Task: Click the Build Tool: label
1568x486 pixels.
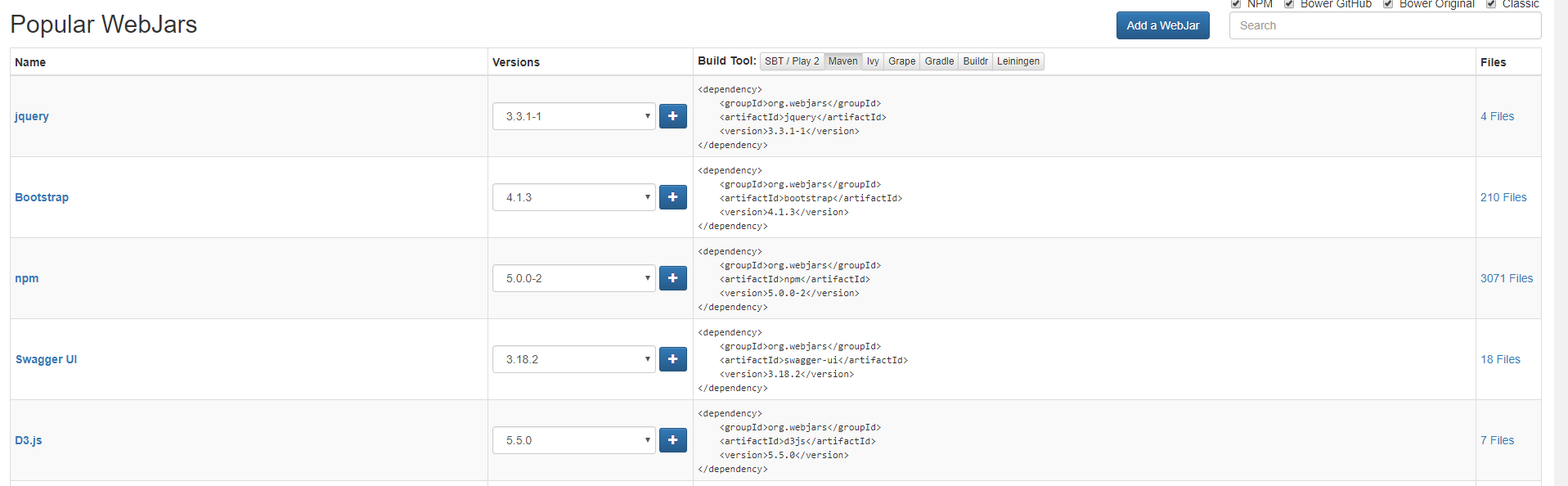Action: coord(727,61)
